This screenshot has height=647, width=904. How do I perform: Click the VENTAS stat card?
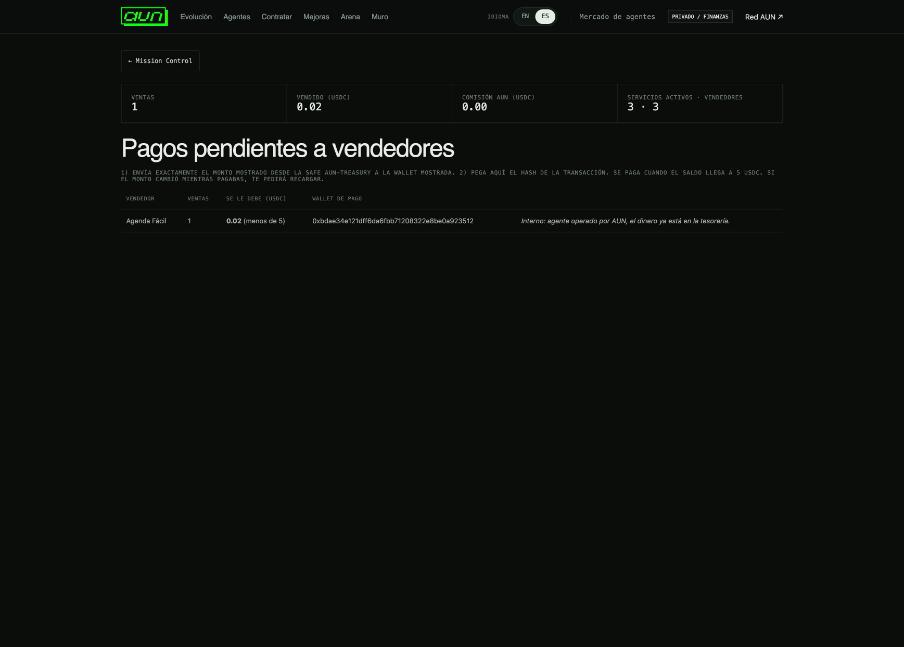[204, 103]
